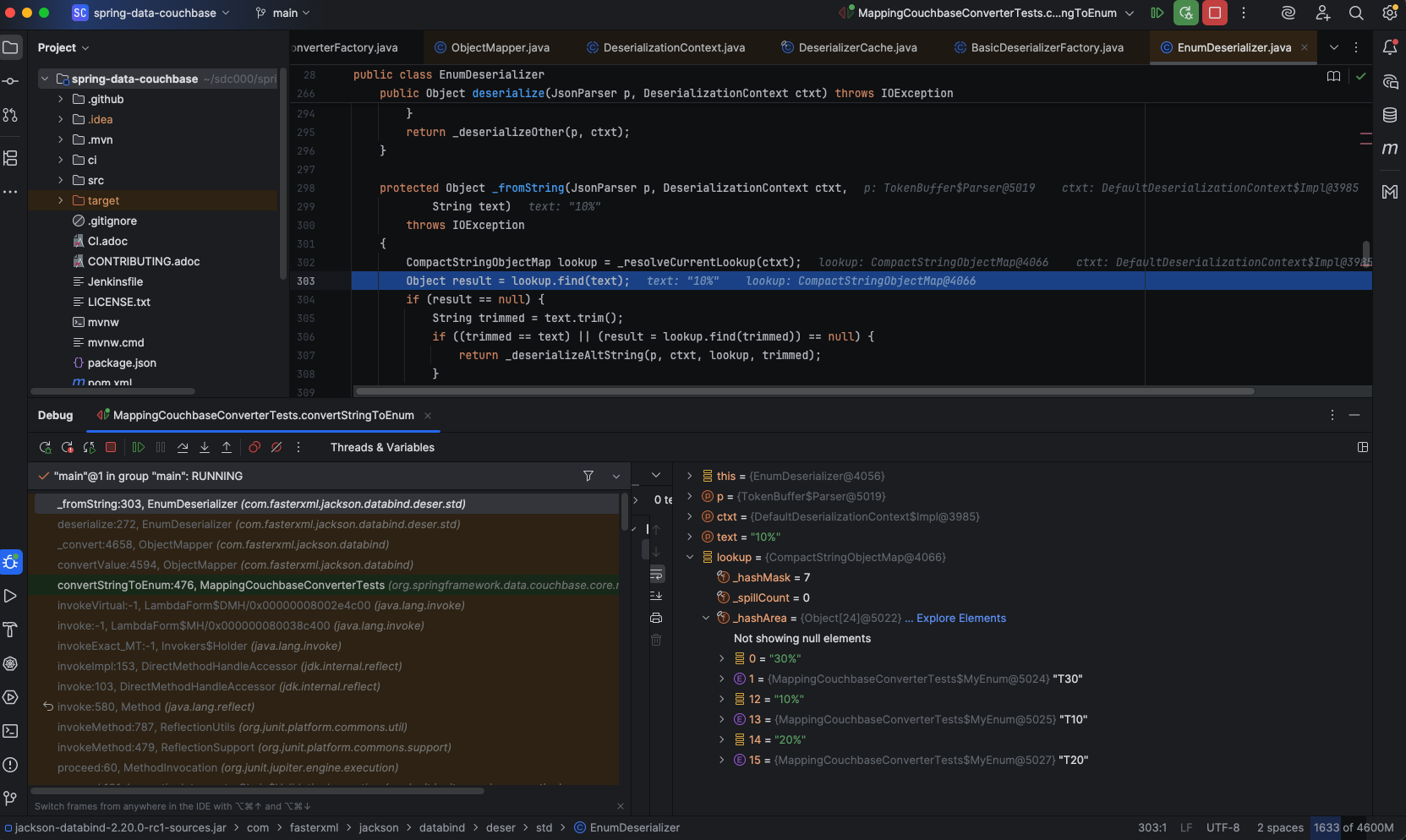Select the EnumDeserializer.java tab
Screen dimensions: 1406x840
point(1234,47)
